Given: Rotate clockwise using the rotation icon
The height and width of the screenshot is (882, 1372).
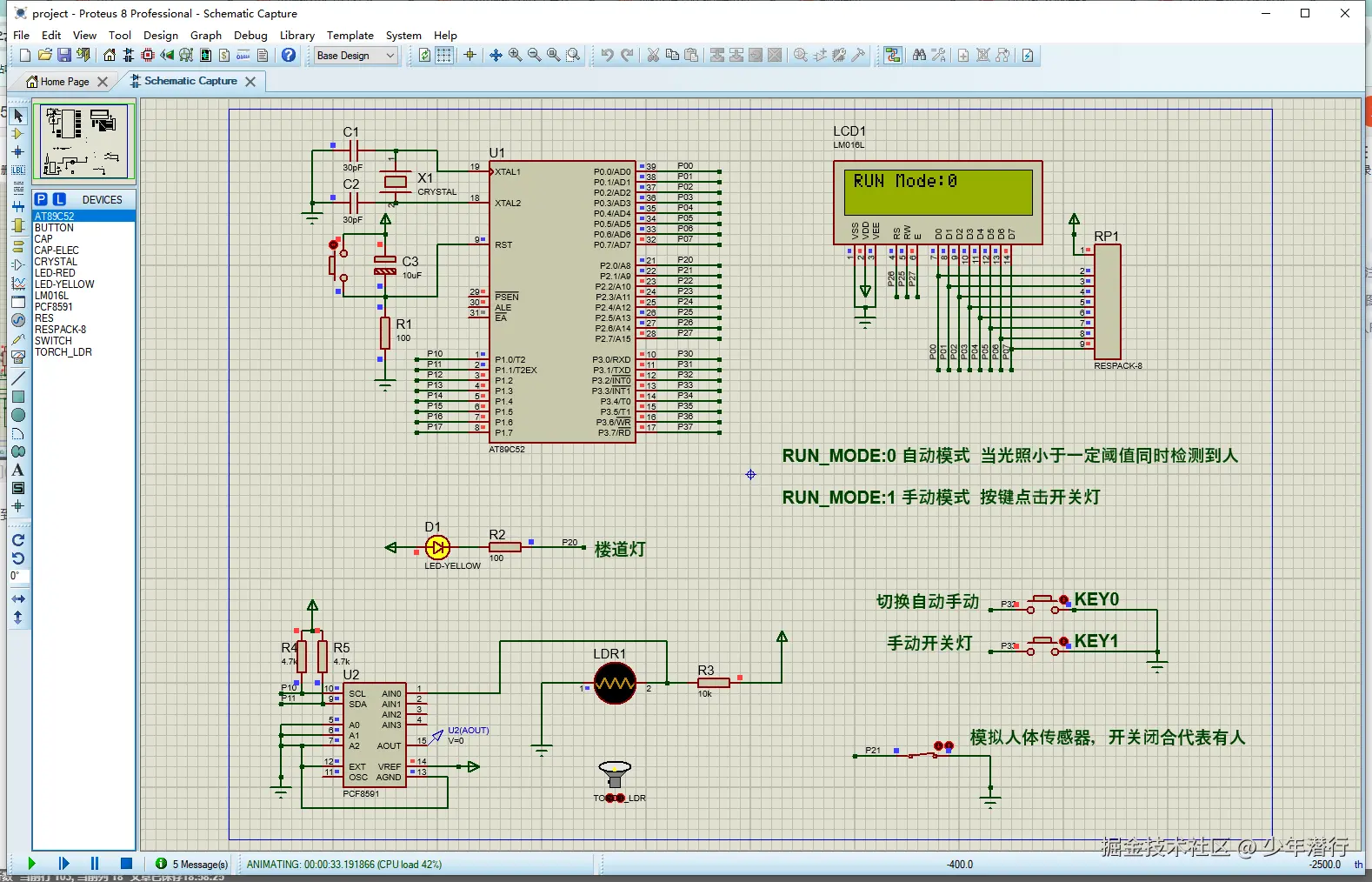Looking at the screenshot, I should (x=17, y=540).
